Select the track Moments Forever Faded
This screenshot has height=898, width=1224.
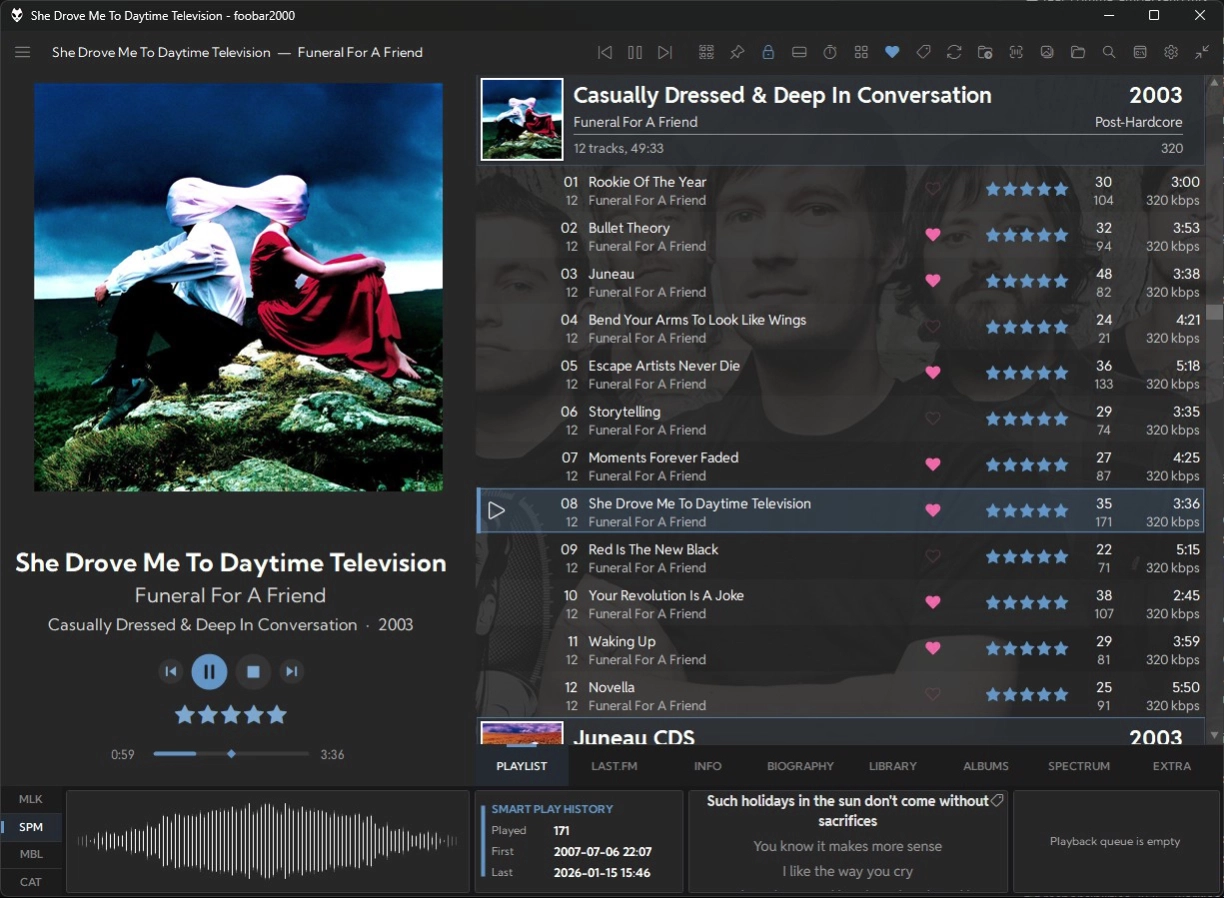point(839,465)
